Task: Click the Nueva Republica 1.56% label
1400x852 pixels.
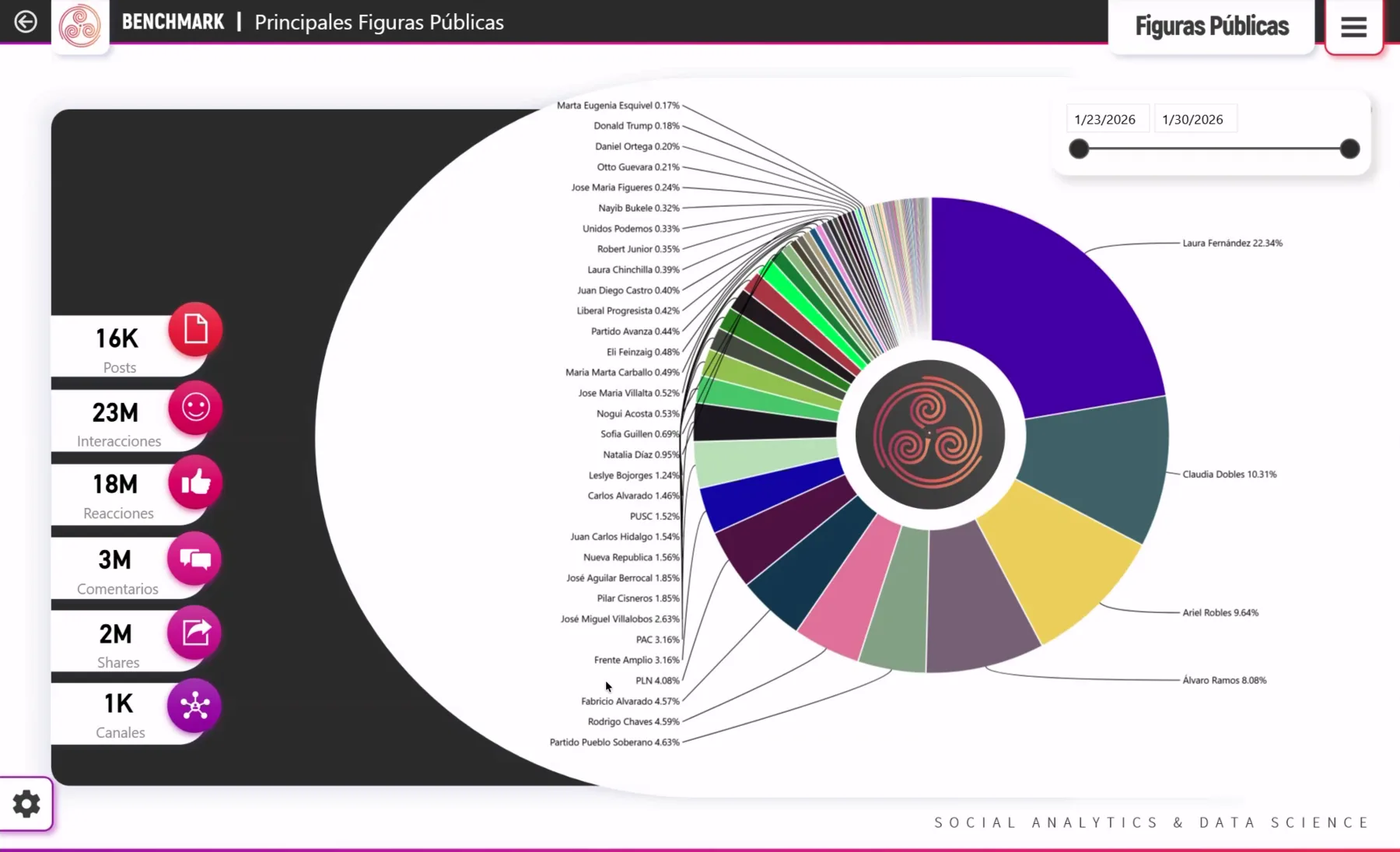Action: click(631, 557)
